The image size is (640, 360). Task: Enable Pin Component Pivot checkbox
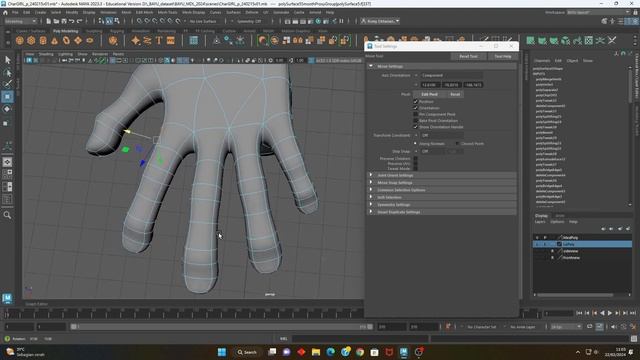pyautogui.click(x=416, y=114)
